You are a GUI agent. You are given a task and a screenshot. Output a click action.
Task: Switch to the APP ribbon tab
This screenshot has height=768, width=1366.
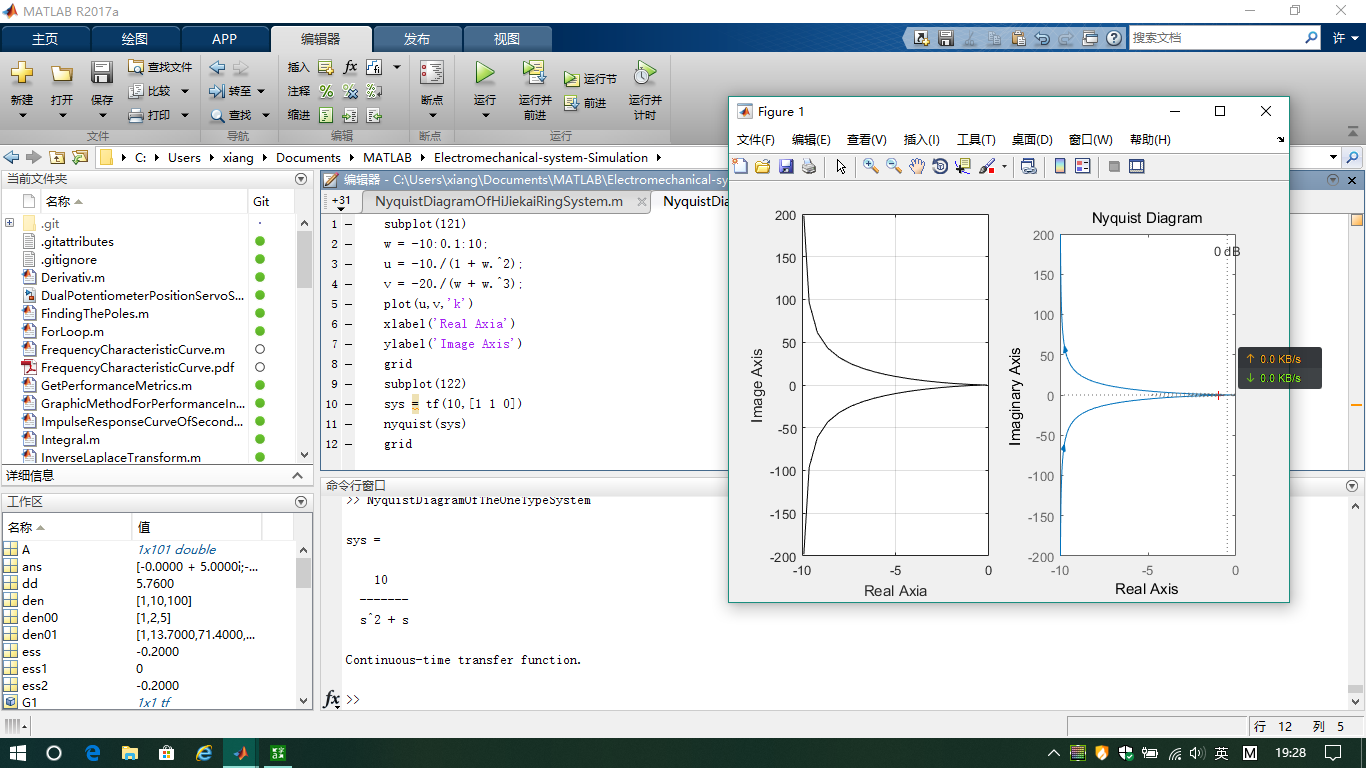(x=225, y=39)
